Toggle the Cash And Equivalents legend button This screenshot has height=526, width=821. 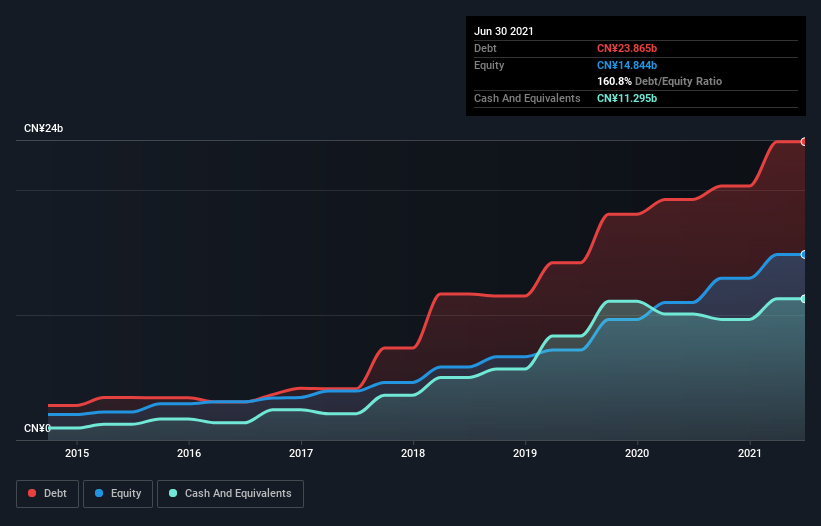coord(230,494)
